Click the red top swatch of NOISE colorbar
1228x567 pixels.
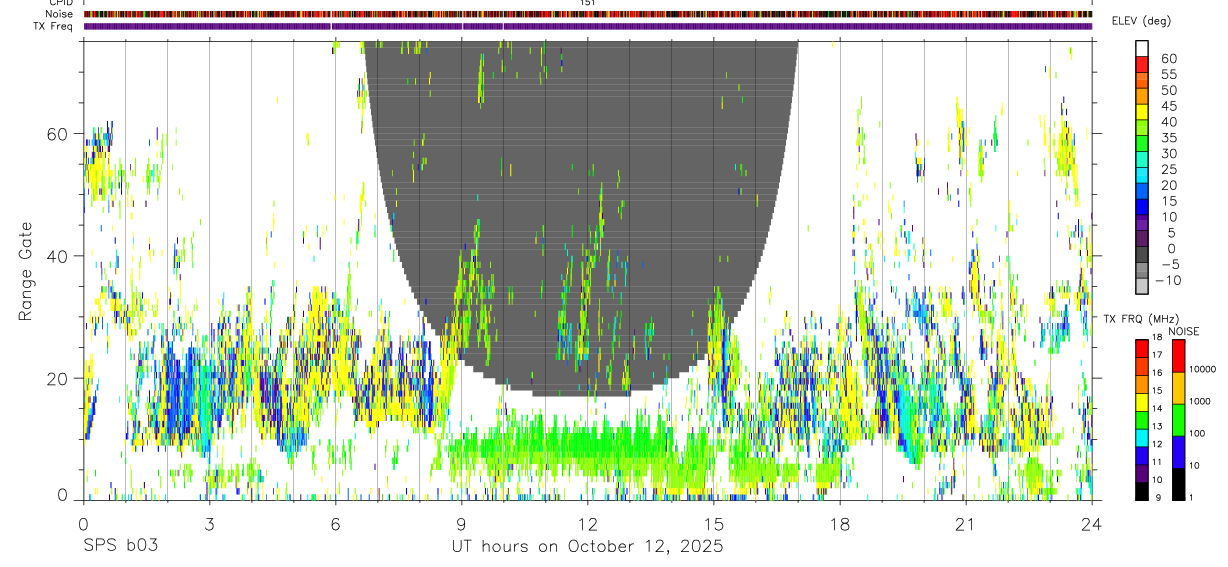click(1178, 356)
